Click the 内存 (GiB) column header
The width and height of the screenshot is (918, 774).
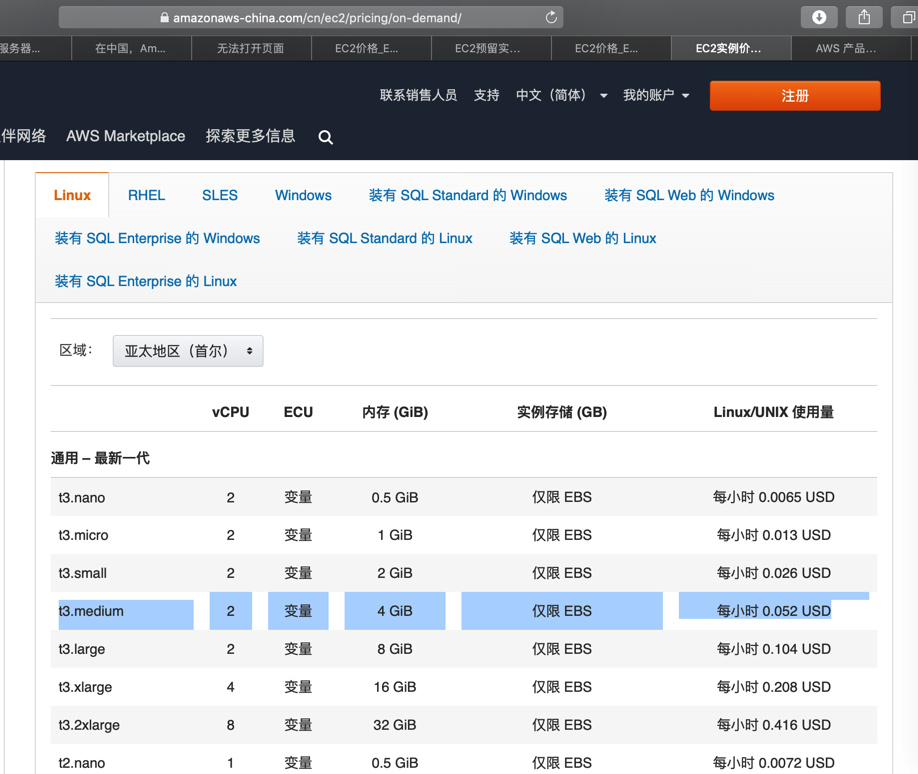tap(395, 412)
